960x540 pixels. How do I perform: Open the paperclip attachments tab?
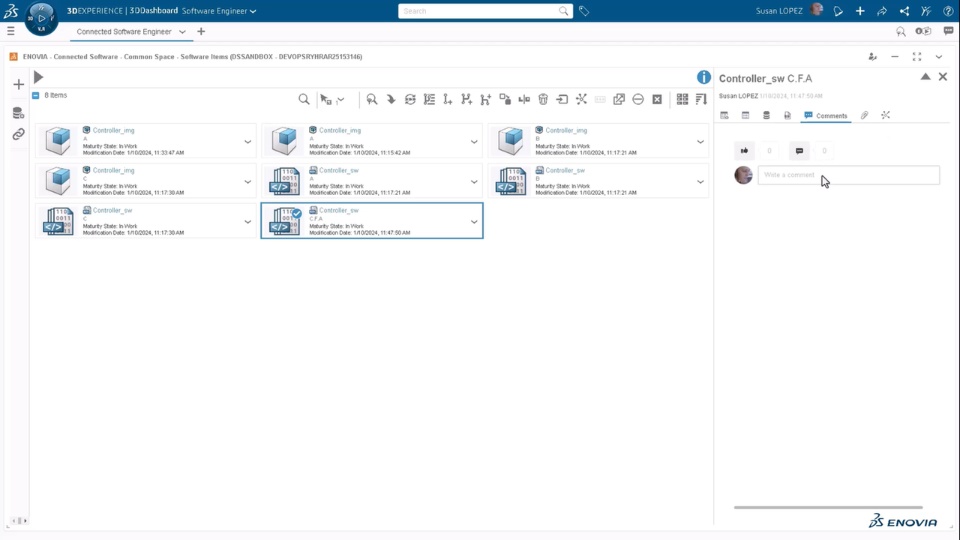click(864, 115)
